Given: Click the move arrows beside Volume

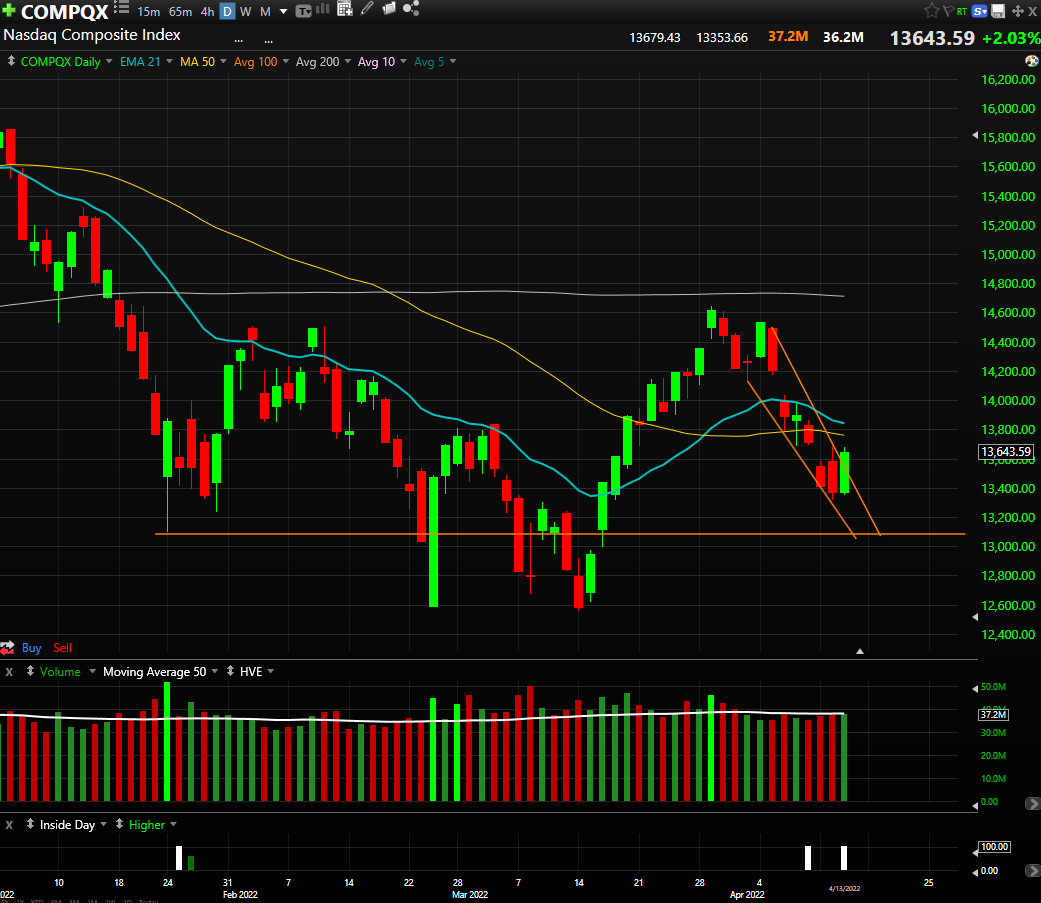Looking at the screenshot, I should pyautogui.click(x=31, y=671).
